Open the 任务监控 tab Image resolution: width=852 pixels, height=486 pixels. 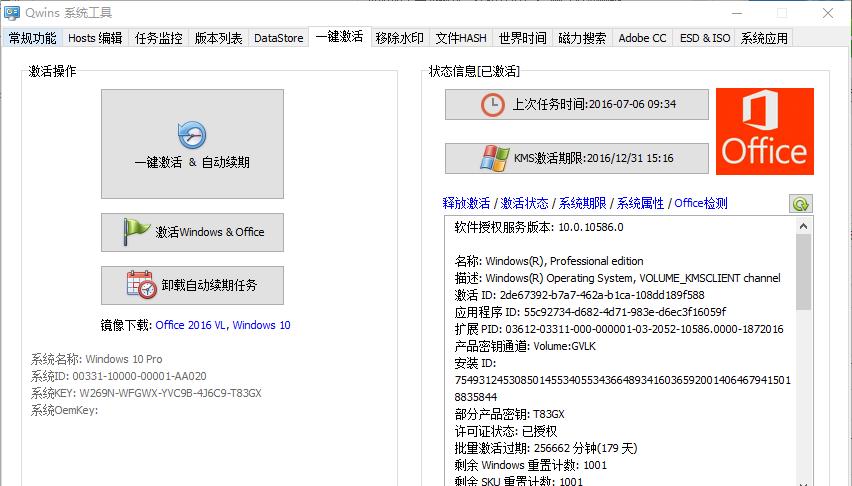tap(159, 38)
